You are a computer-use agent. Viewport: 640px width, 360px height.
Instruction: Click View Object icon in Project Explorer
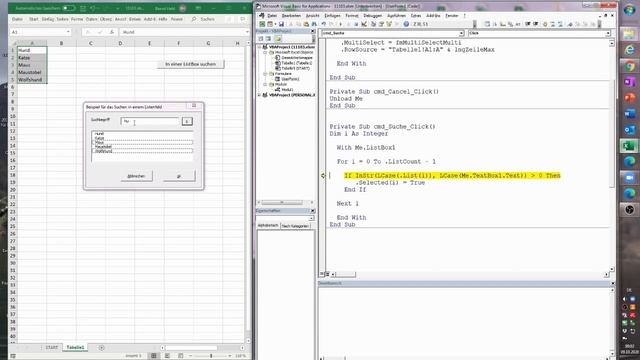[268, 38]
